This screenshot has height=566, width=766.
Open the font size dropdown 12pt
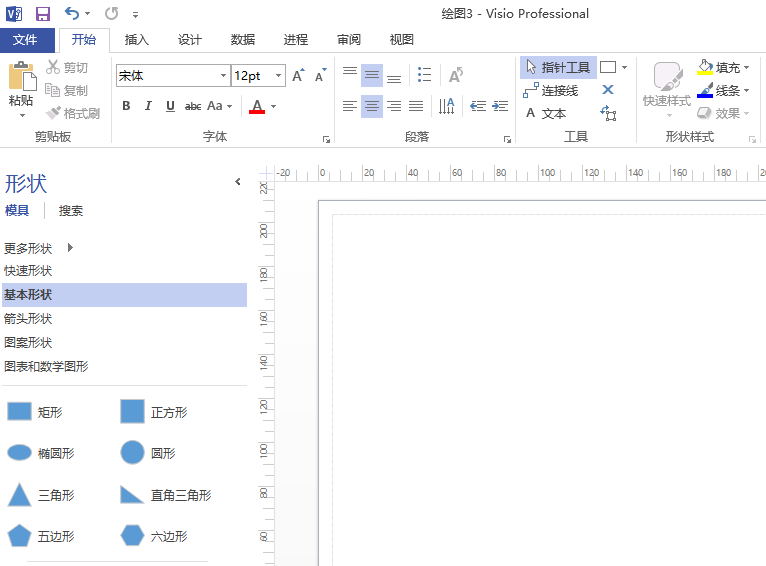pos(278,76)
